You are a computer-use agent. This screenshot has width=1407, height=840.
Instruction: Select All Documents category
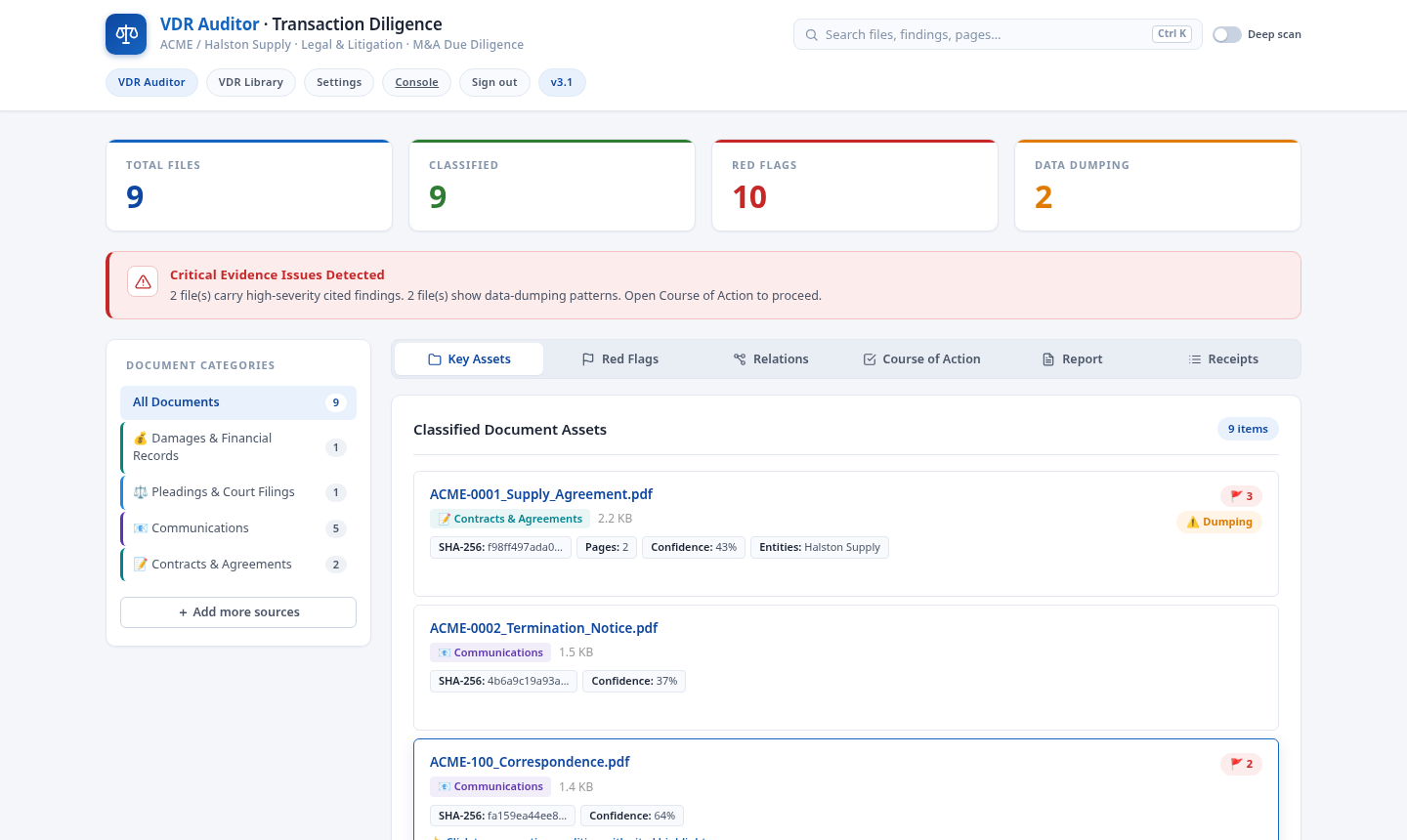238,402
